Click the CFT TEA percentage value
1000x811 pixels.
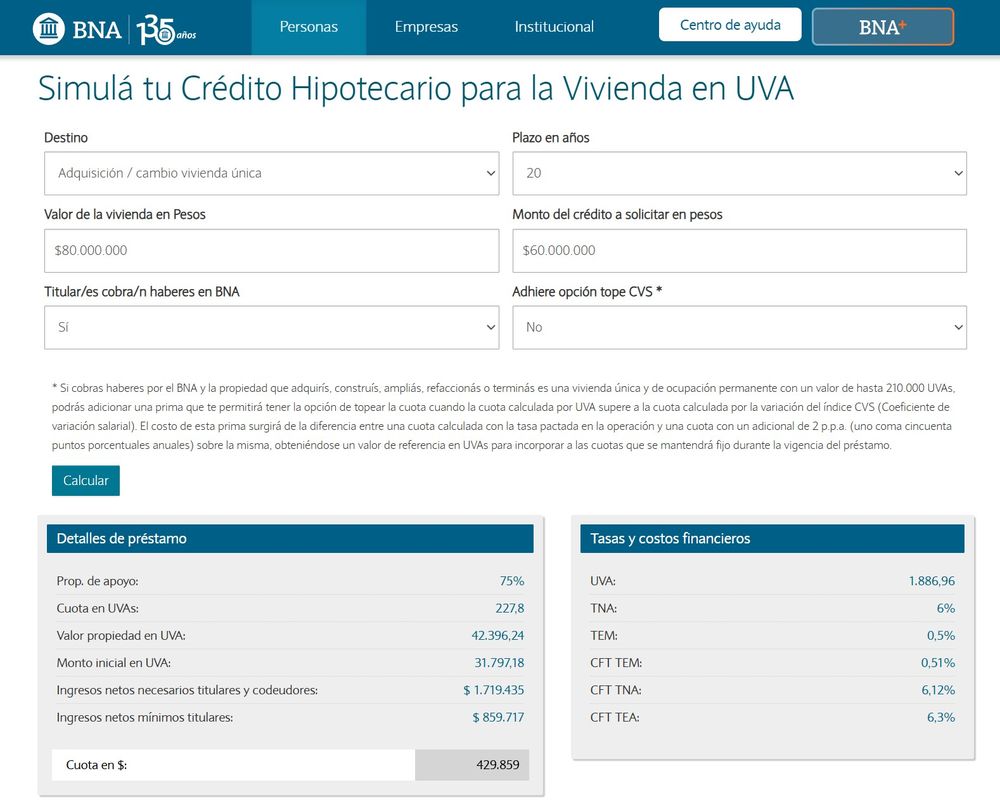pyautogui.click(x=941, y=717)
